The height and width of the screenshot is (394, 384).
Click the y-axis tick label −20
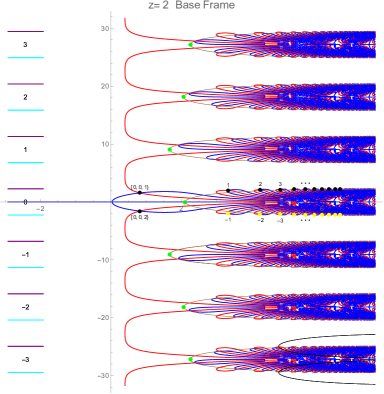click(104, 318)
